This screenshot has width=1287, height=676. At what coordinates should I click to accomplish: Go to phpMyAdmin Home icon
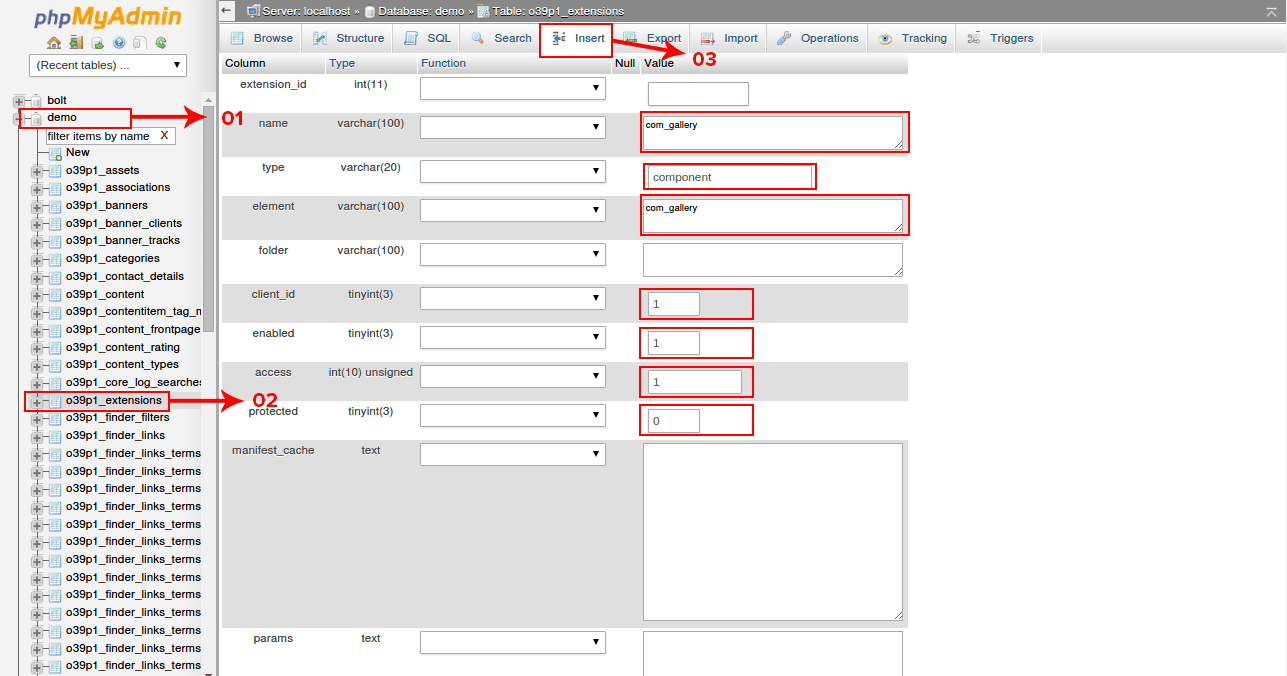(x=54, y=43)
